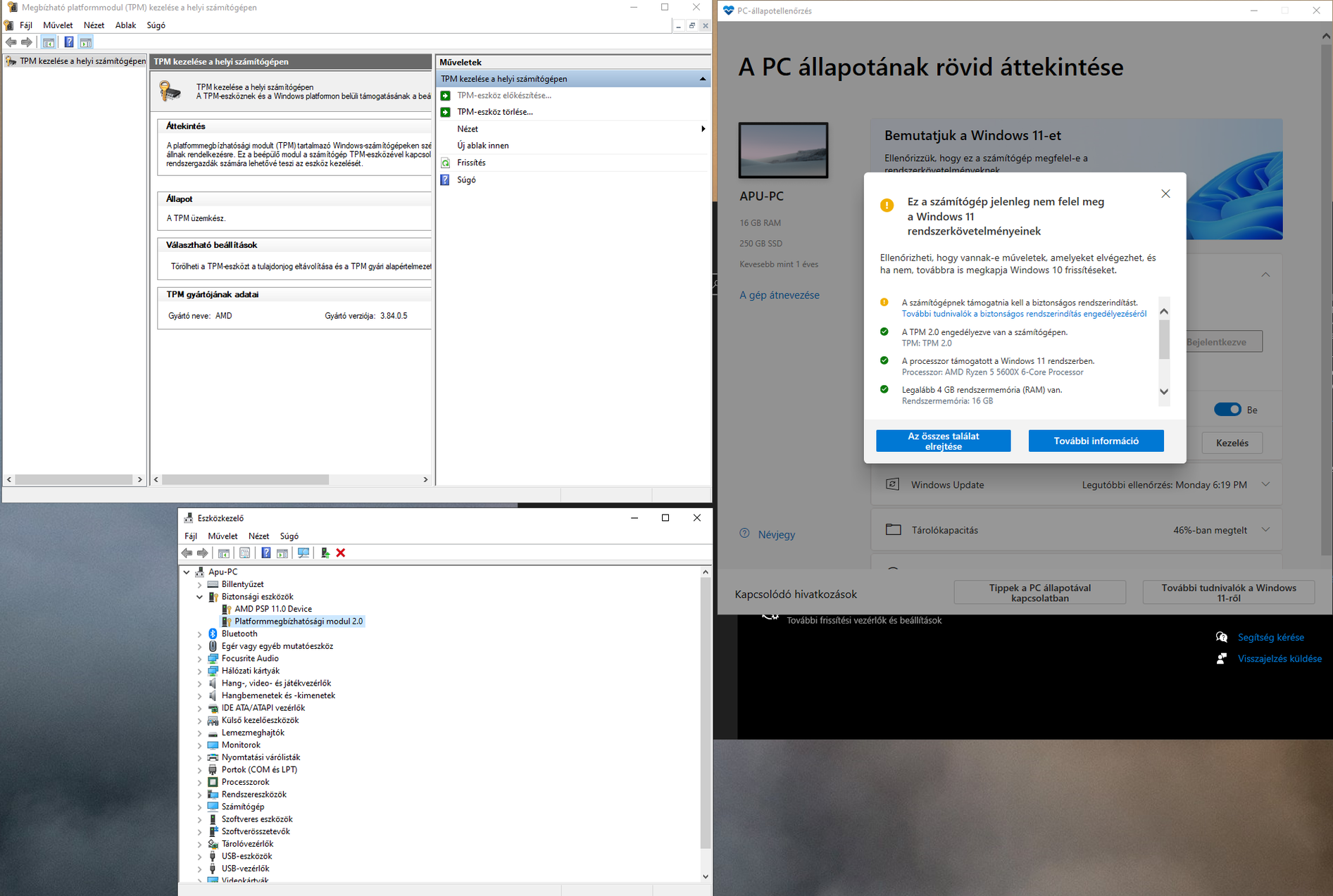
Task: Open Súgó menu in TPM console
Action: coord(156,25)
